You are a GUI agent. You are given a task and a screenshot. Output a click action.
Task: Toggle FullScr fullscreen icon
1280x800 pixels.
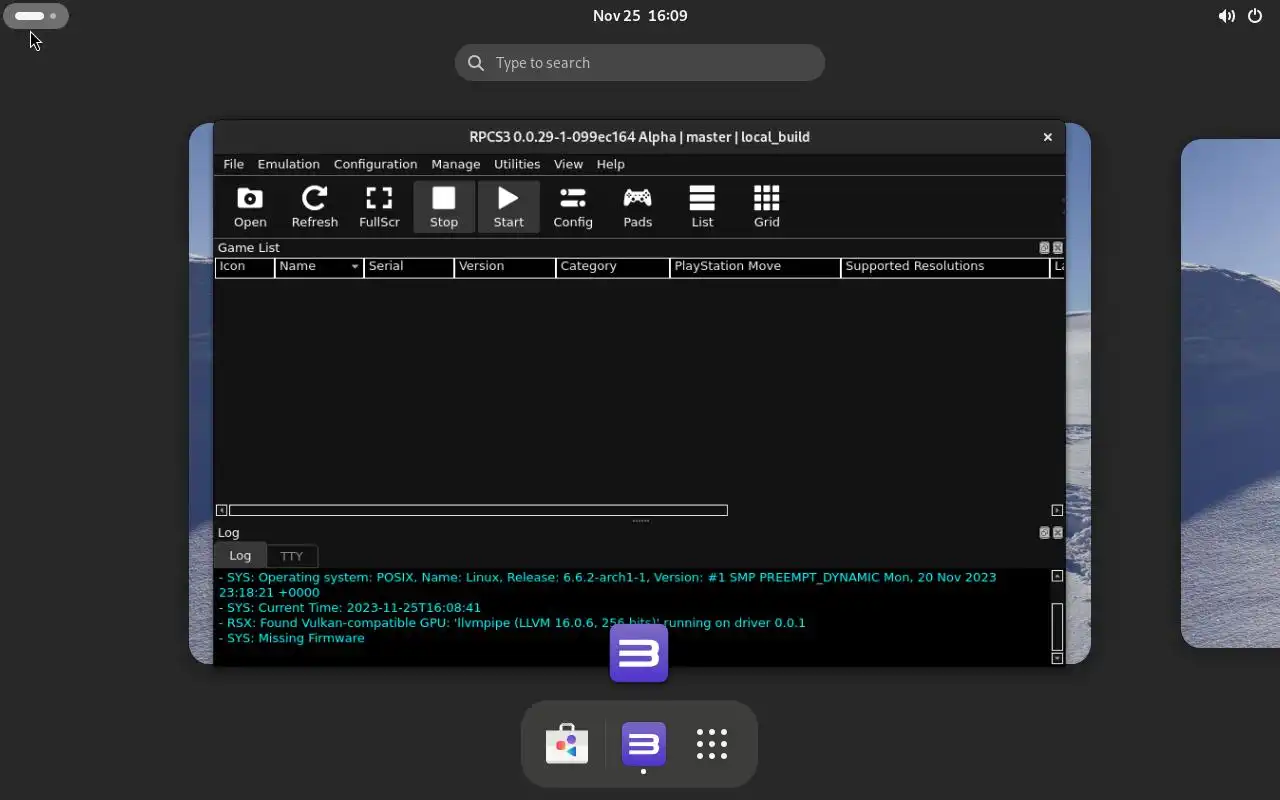pyautogui.click(x=379, y=207)
